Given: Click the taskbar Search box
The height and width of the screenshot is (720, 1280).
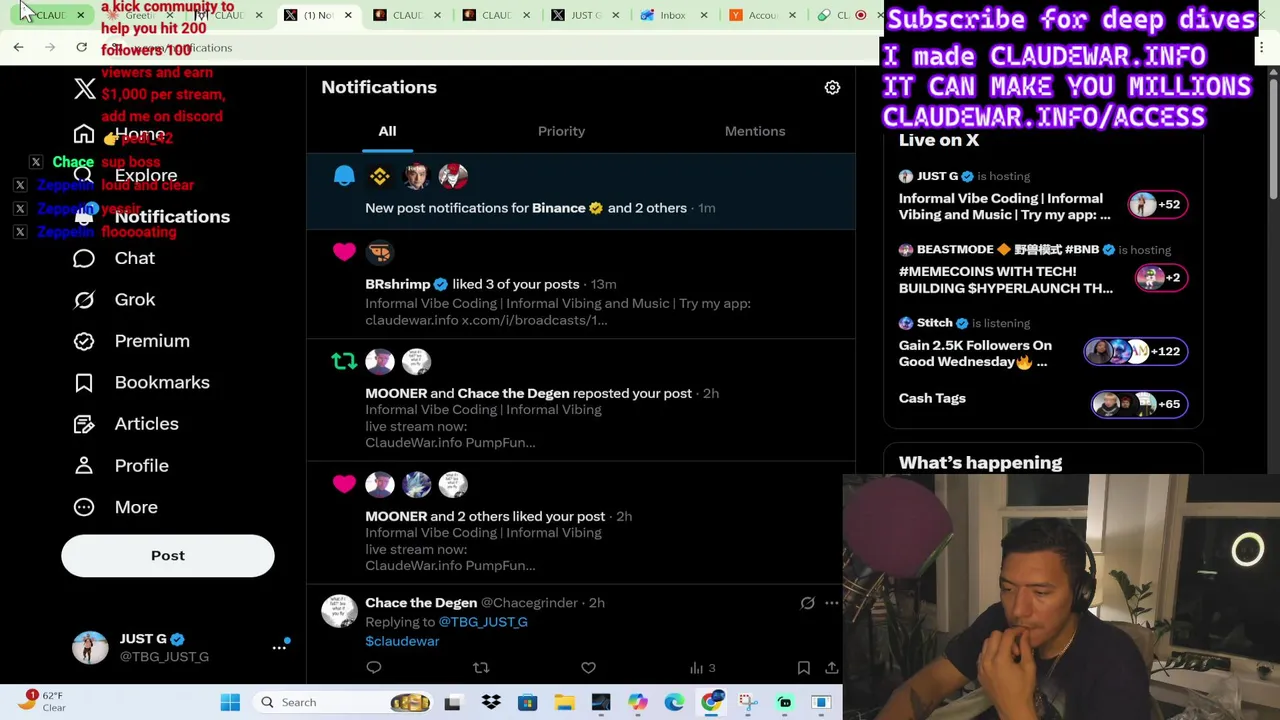Looking at the screenshot, I should [340, 702].
